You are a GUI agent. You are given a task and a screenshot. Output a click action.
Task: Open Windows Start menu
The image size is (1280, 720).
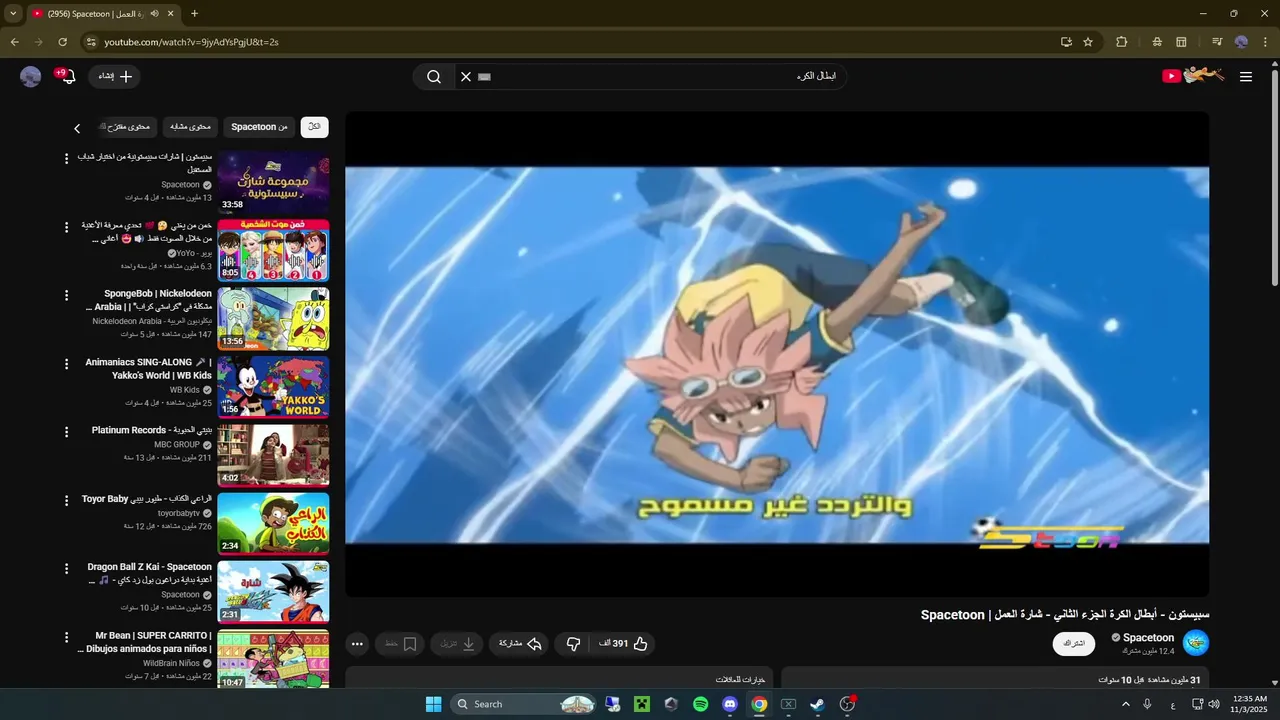(433, 704)
